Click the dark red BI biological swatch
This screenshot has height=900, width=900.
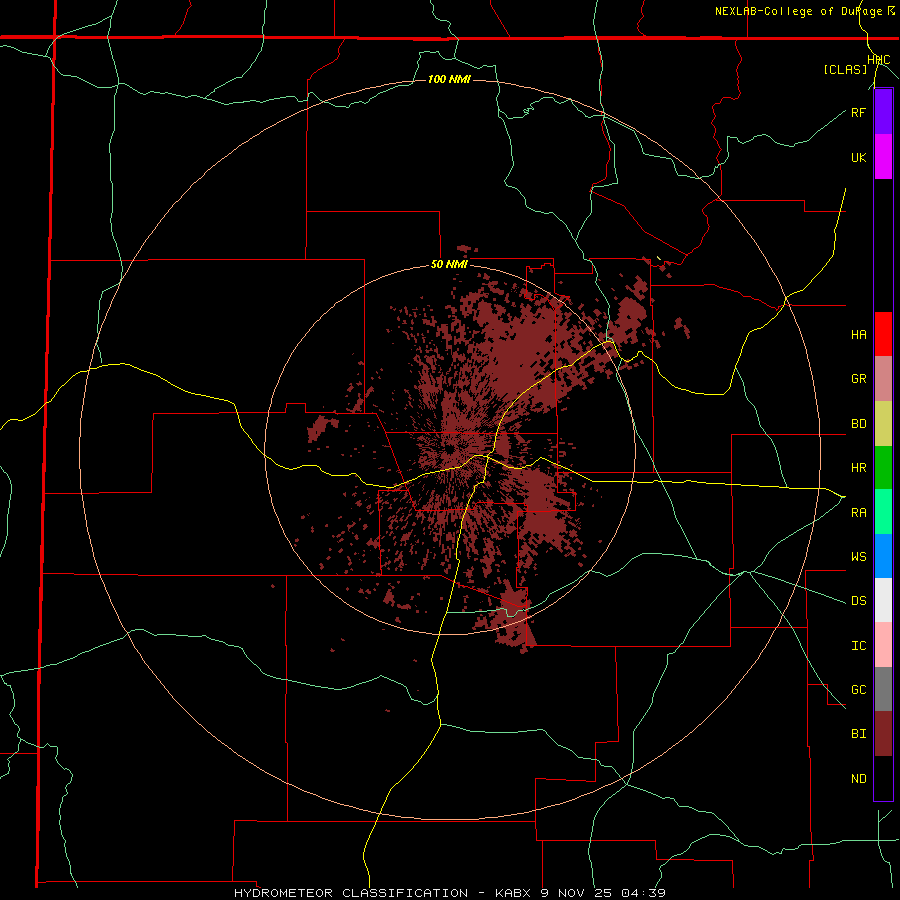coord(883,734)
